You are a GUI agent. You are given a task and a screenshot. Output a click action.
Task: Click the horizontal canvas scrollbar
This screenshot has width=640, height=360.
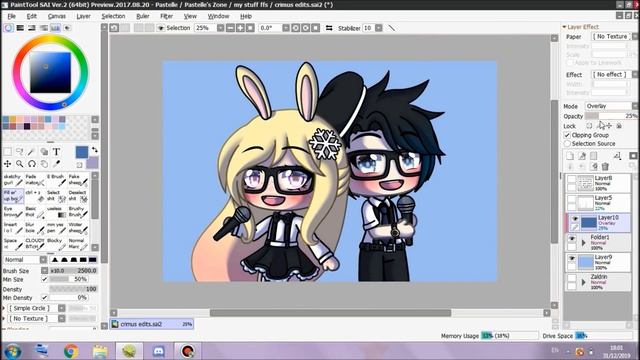pos(330,313)
